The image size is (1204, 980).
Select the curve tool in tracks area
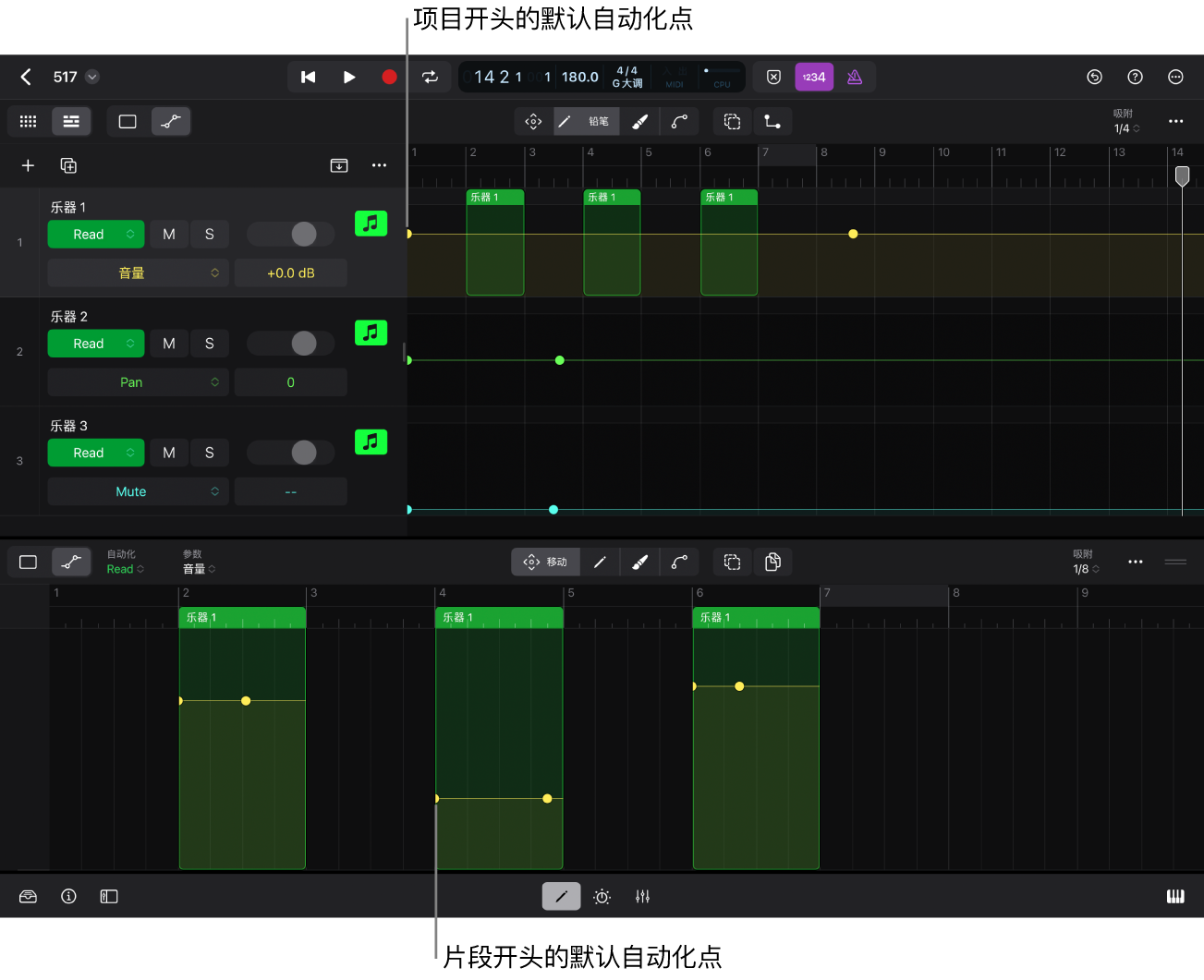[x=679, y=121]
